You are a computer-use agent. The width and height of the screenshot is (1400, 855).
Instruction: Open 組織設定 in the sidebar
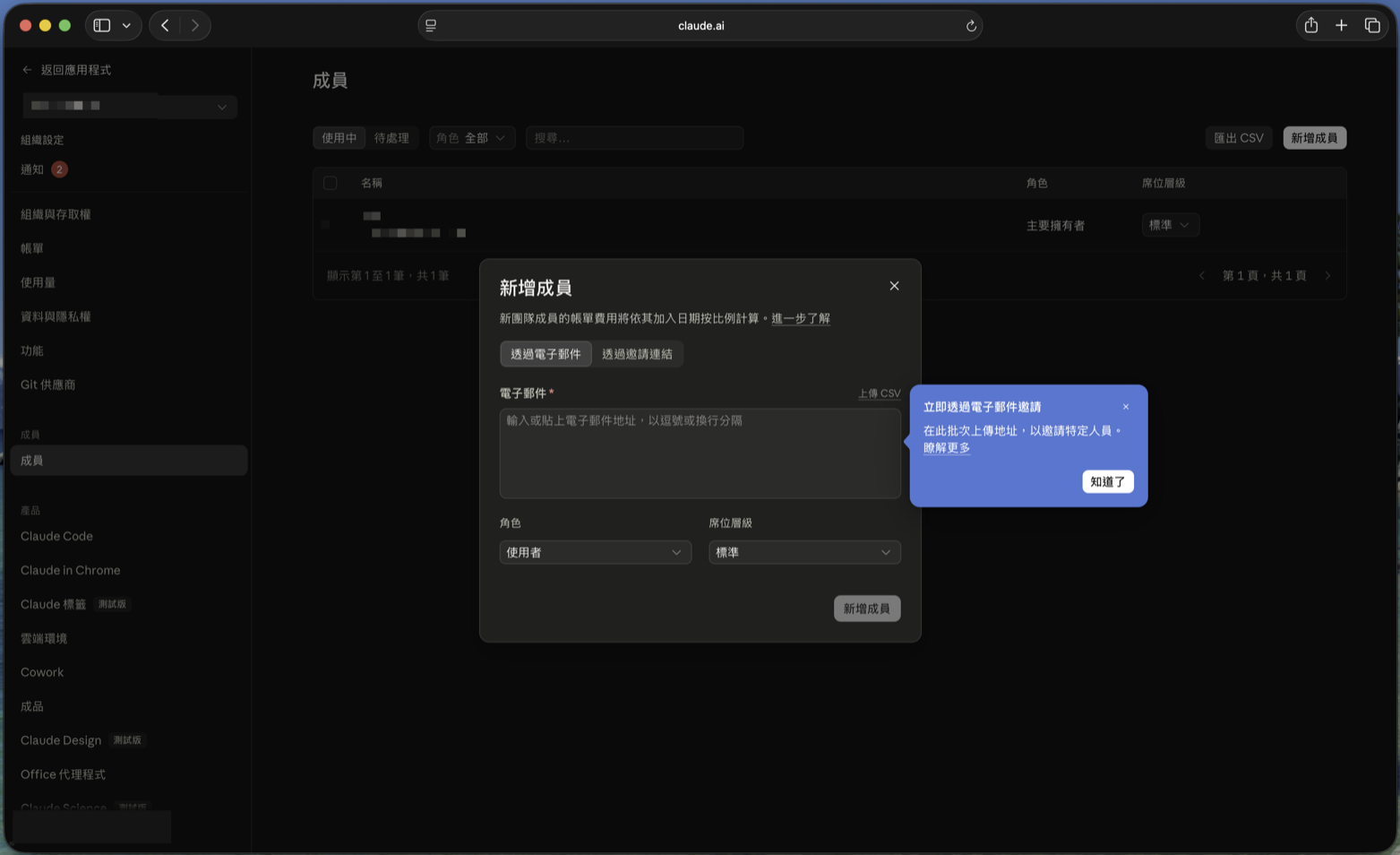click(42, 140)
